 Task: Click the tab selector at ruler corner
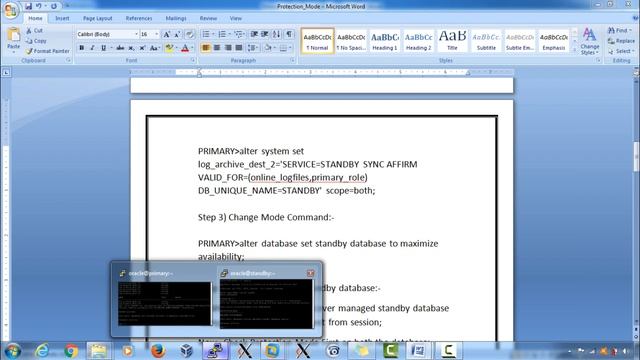(x=6, y=73)
